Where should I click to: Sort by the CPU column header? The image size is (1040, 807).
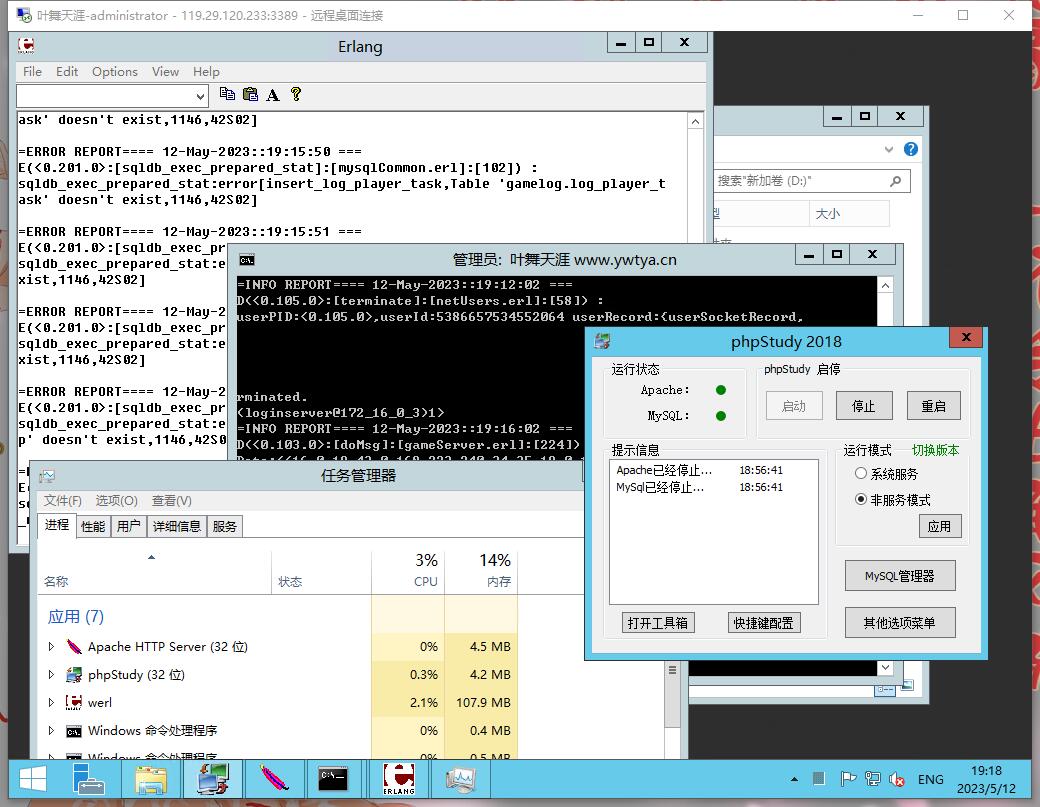408,570
